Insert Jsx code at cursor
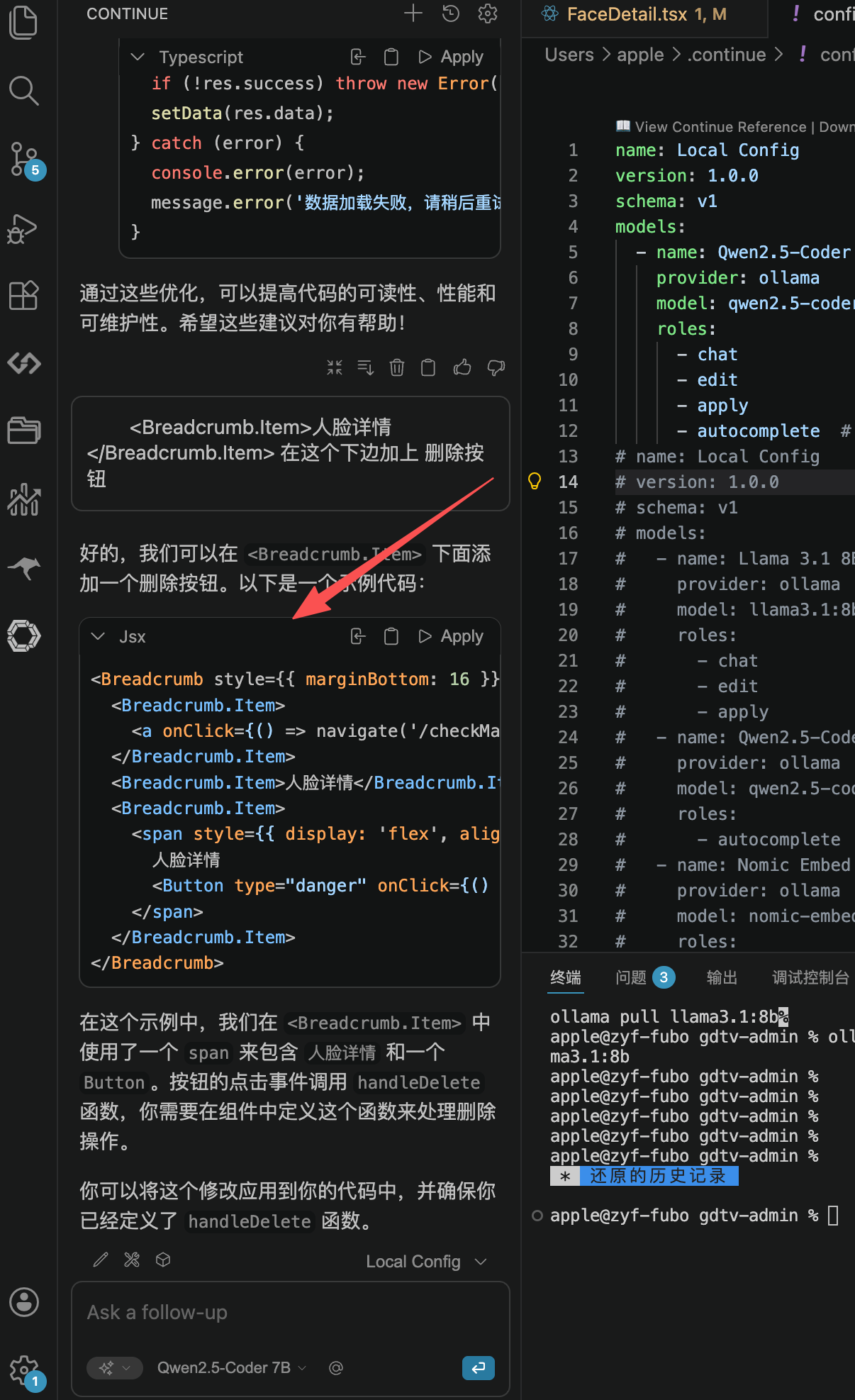Viewport: 855px width, 1400px height. pyautogui.click(x=358, y=636)
